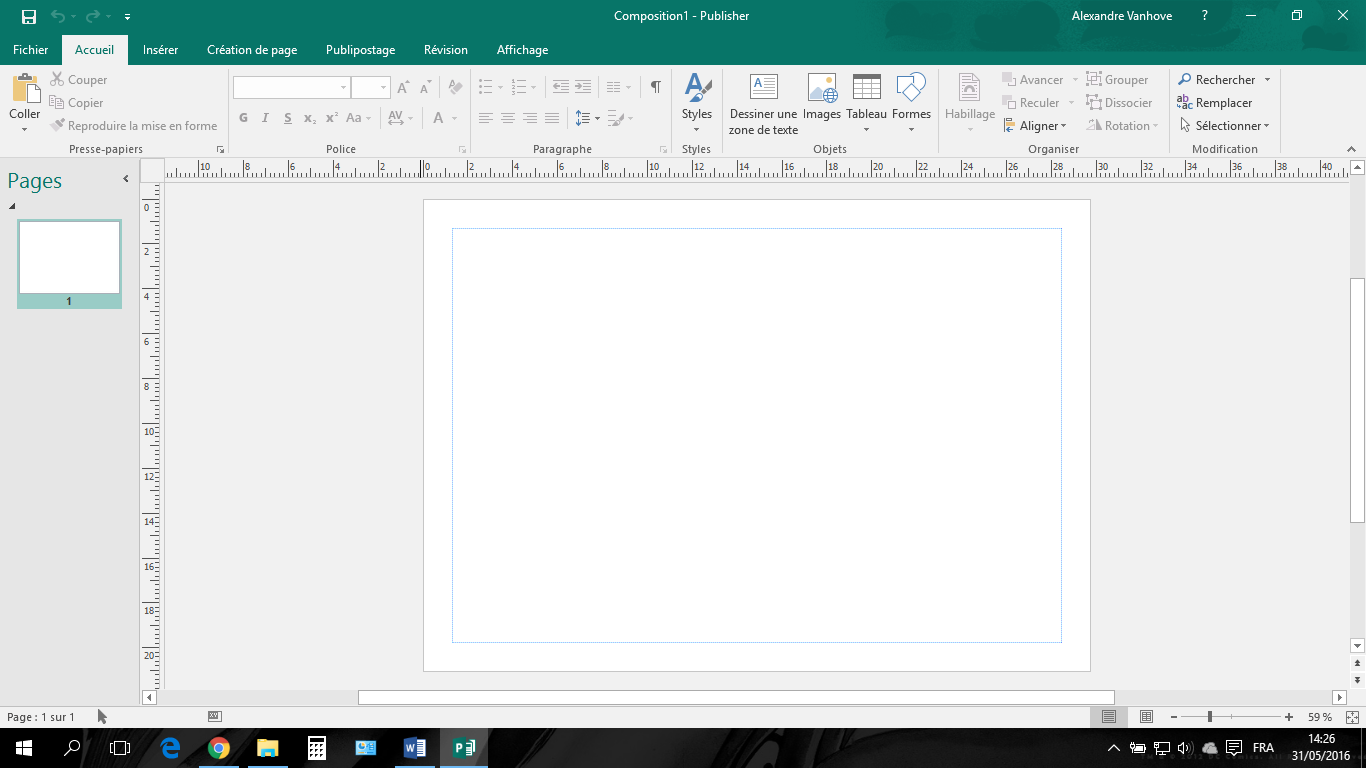Click the Copier button
This screenshot has width=1366, height=768.
(77, 103)
